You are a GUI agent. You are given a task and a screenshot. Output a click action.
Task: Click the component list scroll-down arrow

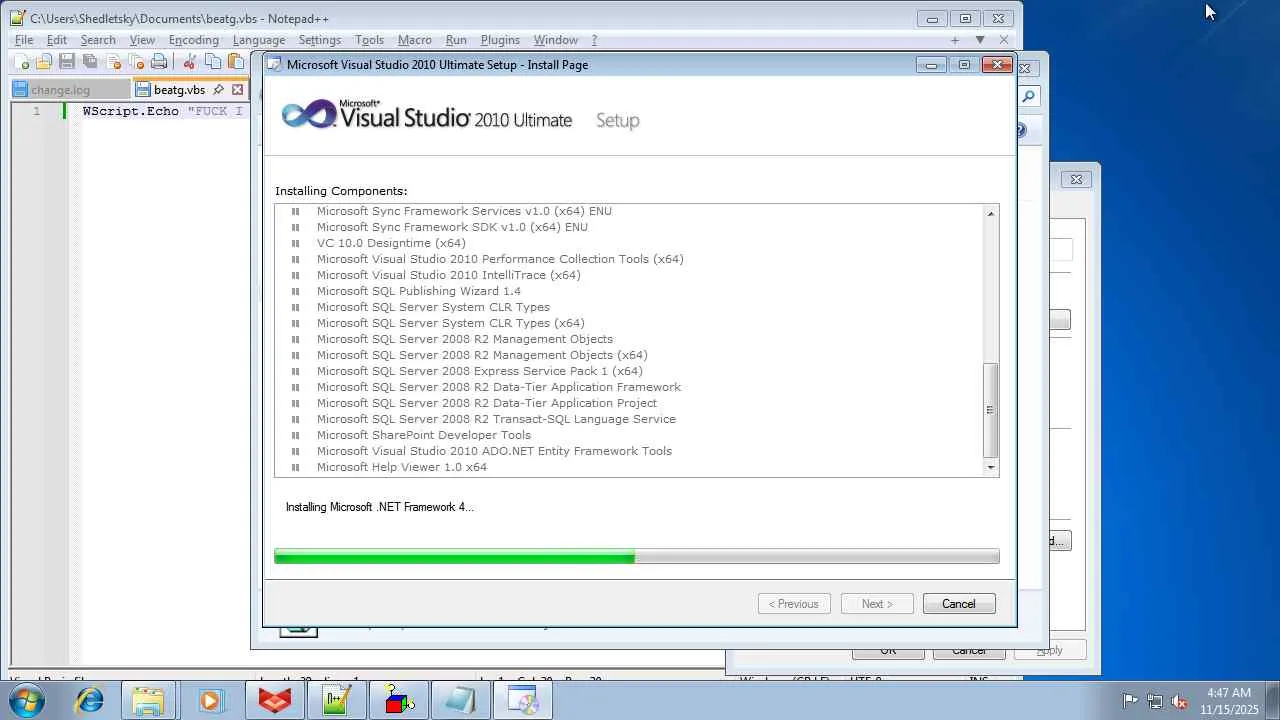click(991, 467)
